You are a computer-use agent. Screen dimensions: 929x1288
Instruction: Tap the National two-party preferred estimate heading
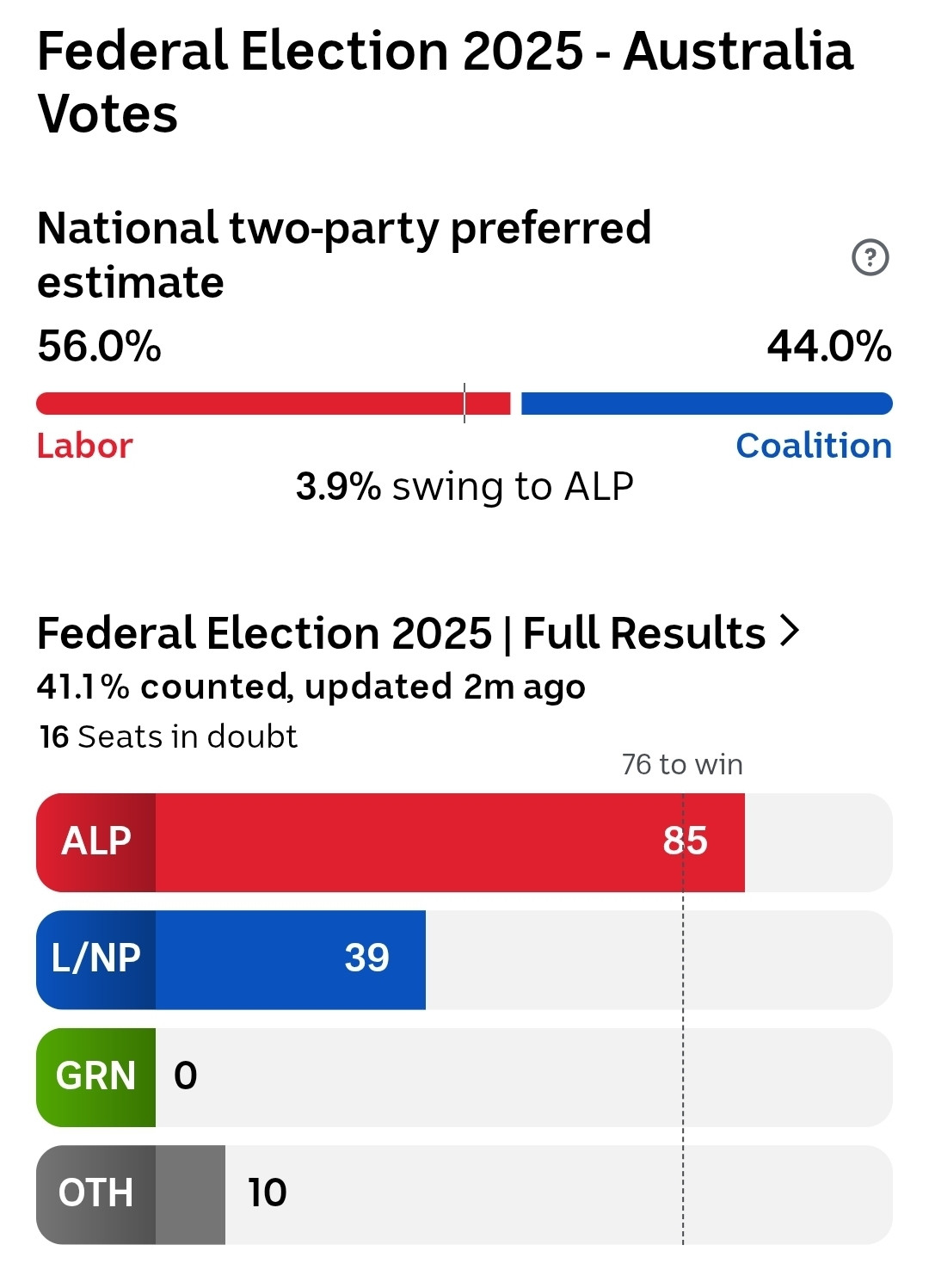click(x=344, y=255)
